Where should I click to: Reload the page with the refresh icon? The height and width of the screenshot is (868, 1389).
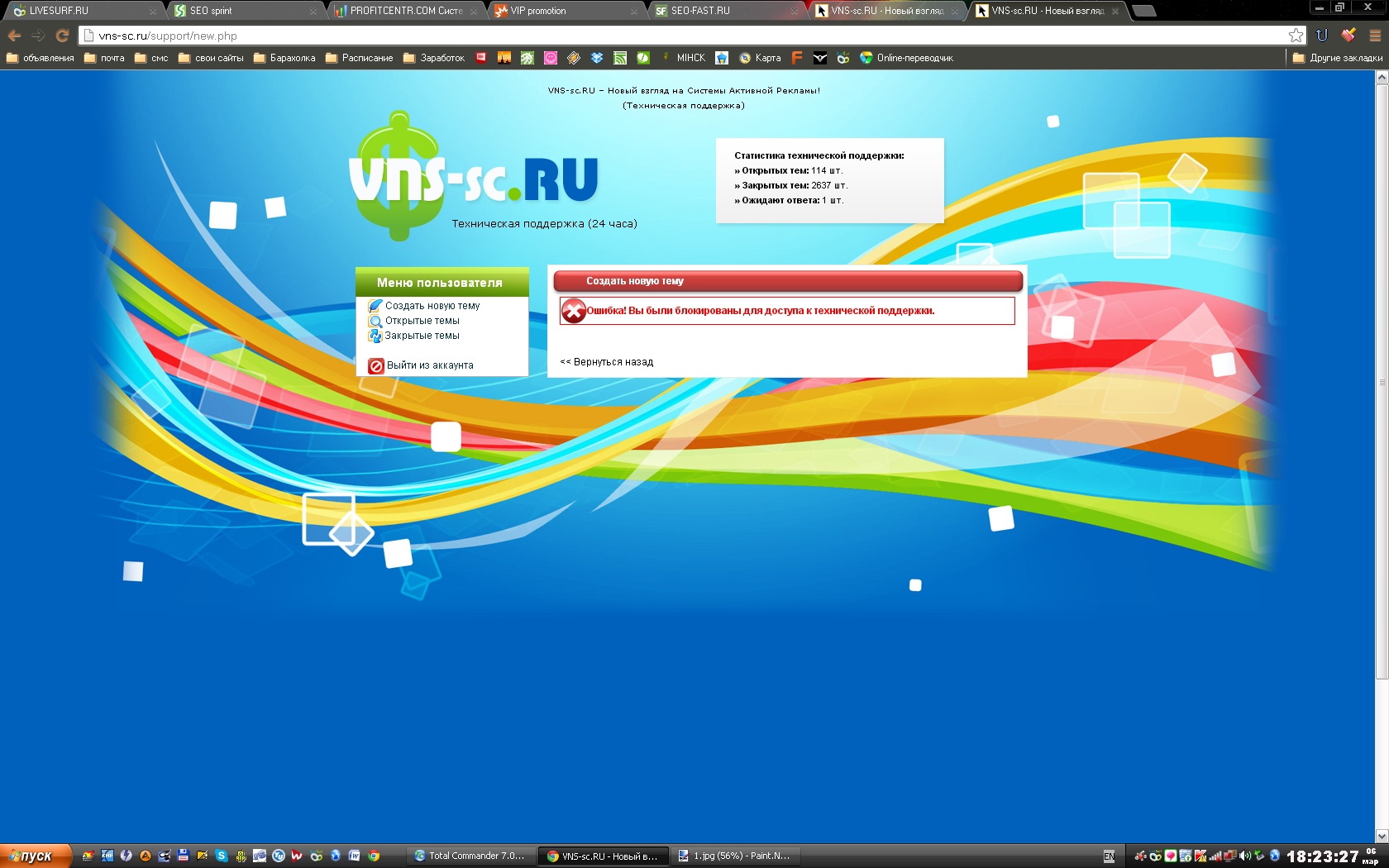pos(62,36)
